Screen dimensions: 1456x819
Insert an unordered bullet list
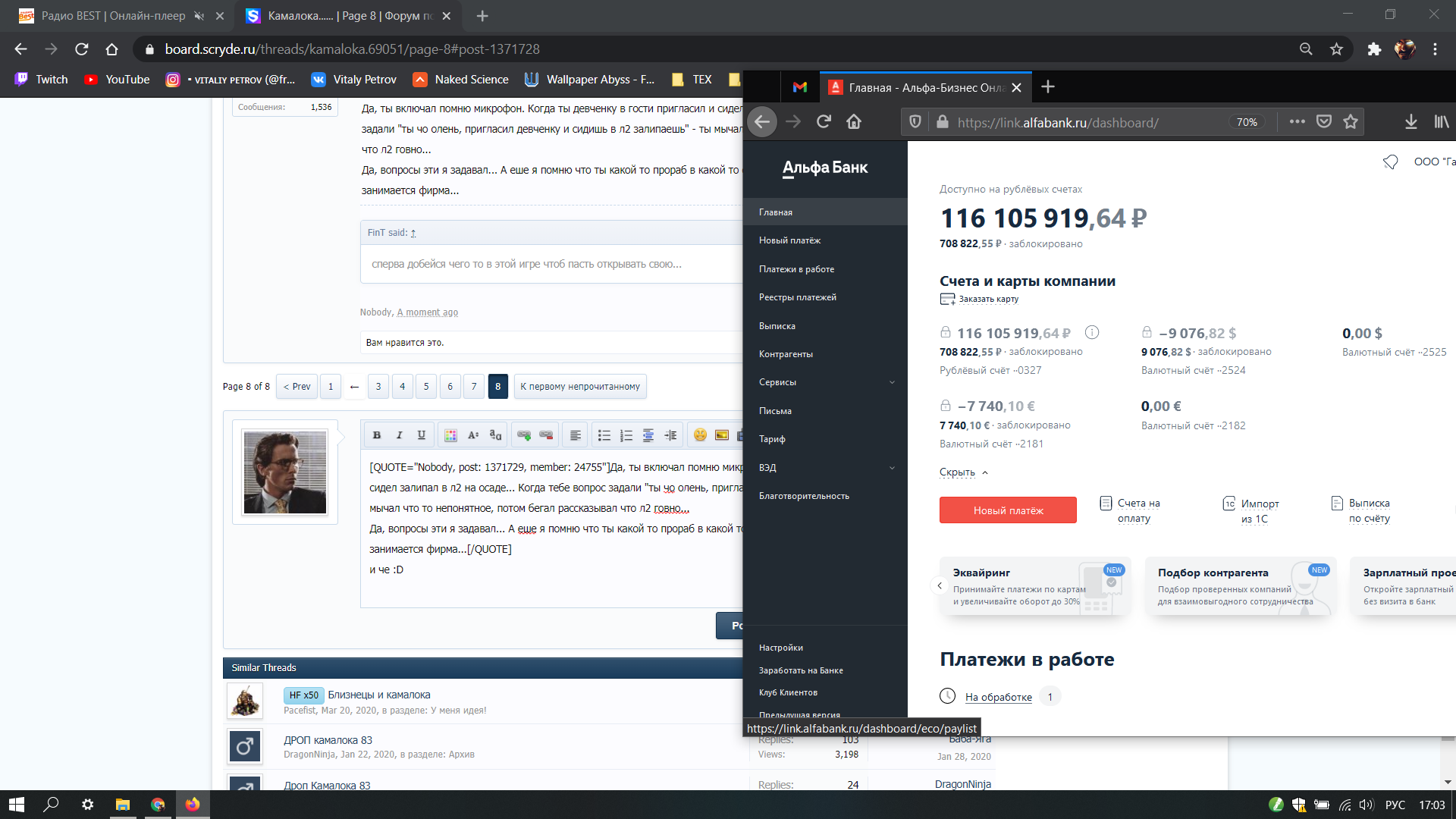click(x=604, y=435)
